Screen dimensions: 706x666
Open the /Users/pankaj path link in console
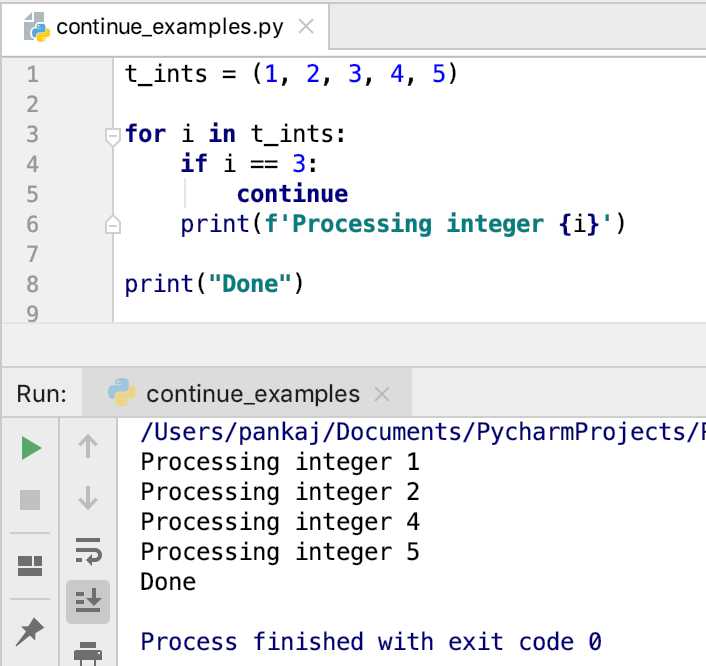(x=420, y=432)
